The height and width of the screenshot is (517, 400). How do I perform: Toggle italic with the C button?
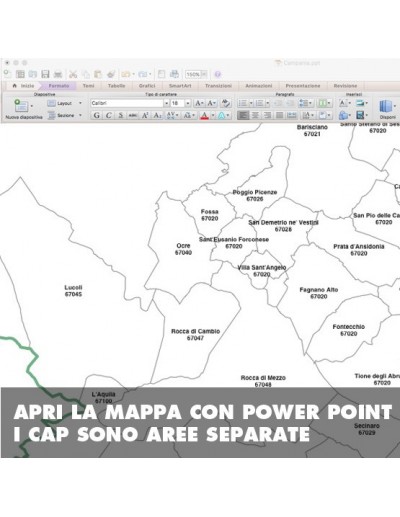click(109, 115)
